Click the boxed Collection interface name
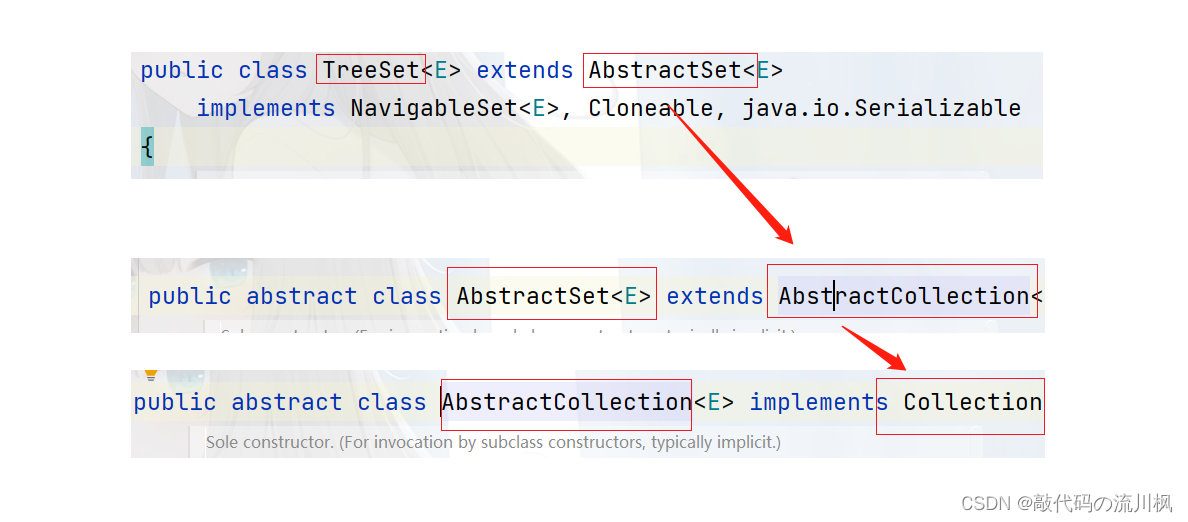The height and width of the screenshot is (522, 1188). [973, 402]
